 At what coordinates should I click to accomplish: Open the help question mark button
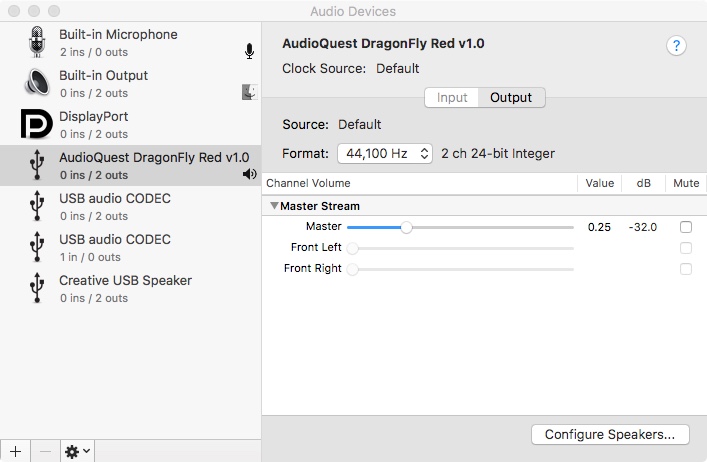tap(676, 46)
